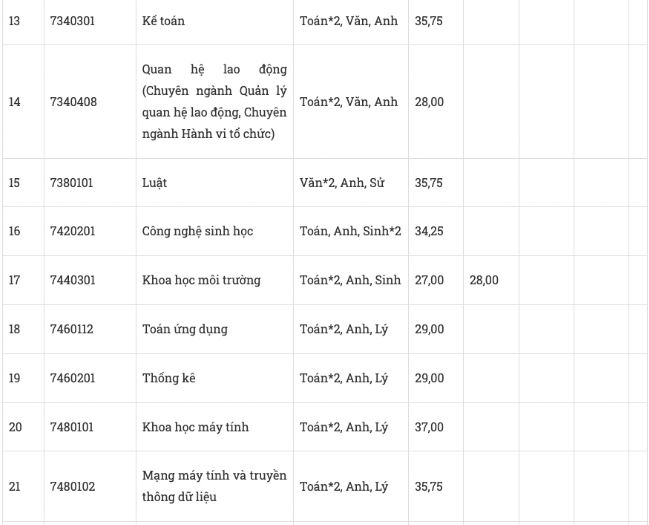Screen dimensions: 649x525
Task: Click the "Quan hệ lao động" major description
Action: (x=215, y=101)
